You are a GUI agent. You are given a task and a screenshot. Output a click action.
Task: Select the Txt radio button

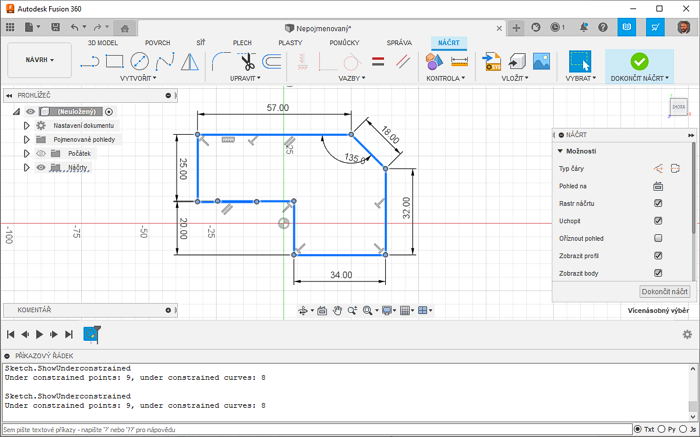(x=638, y=429)
